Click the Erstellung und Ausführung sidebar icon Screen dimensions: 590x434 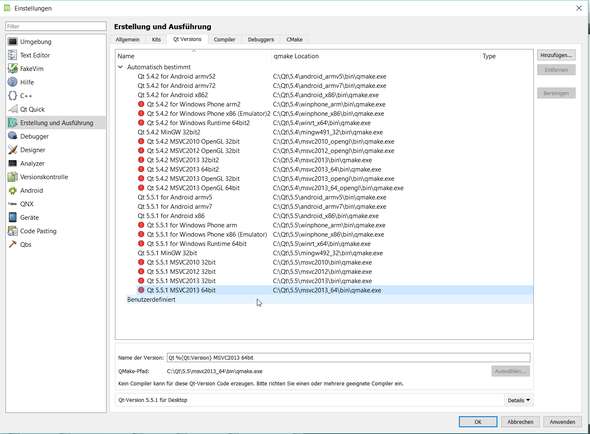click(12, 123)
